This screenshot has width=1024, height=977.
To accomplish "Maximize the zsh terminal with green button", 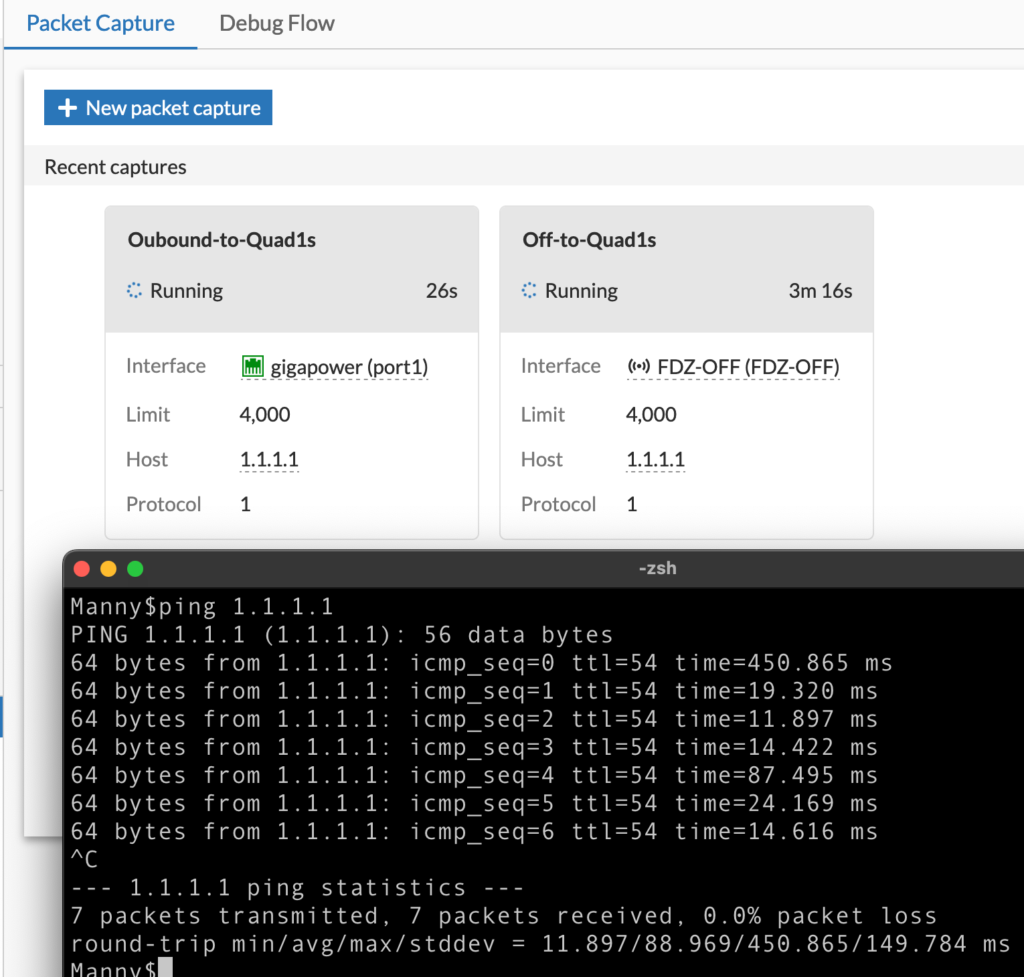I will tap(135, 569).
